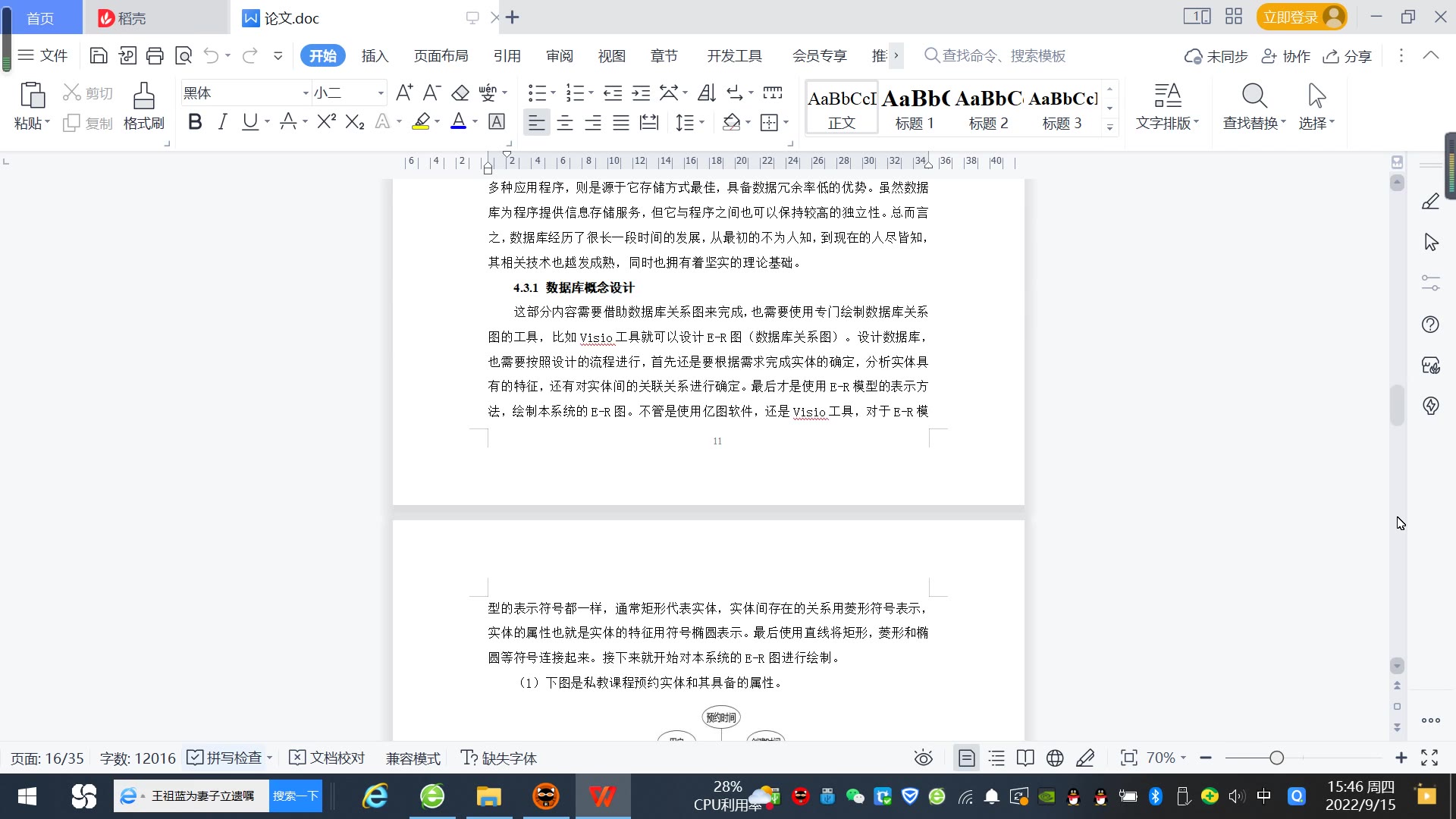
Task: Open the Insert (插入) tab
Action: click(x=375, y=56)
